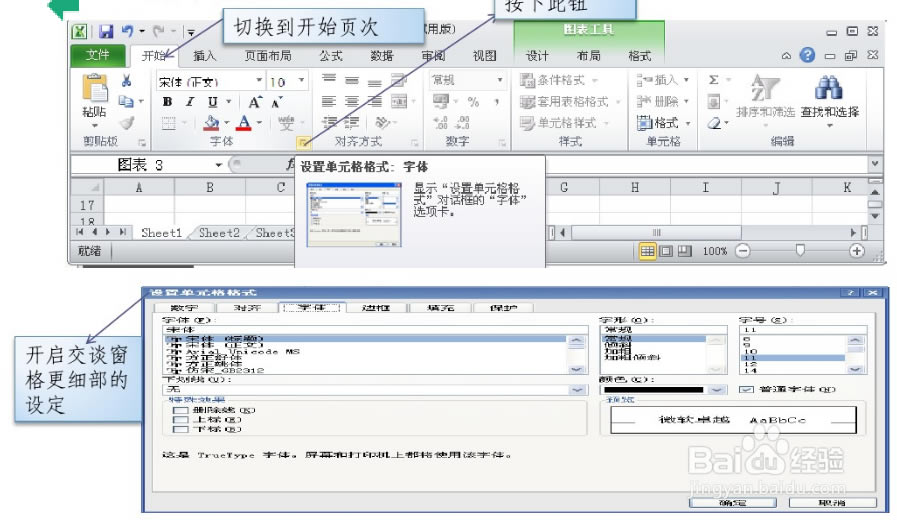Switch to the 页面布局 Page Layout tab
Image resolution: width=897 pixels, height=520 pixels.
pos(268,55)
